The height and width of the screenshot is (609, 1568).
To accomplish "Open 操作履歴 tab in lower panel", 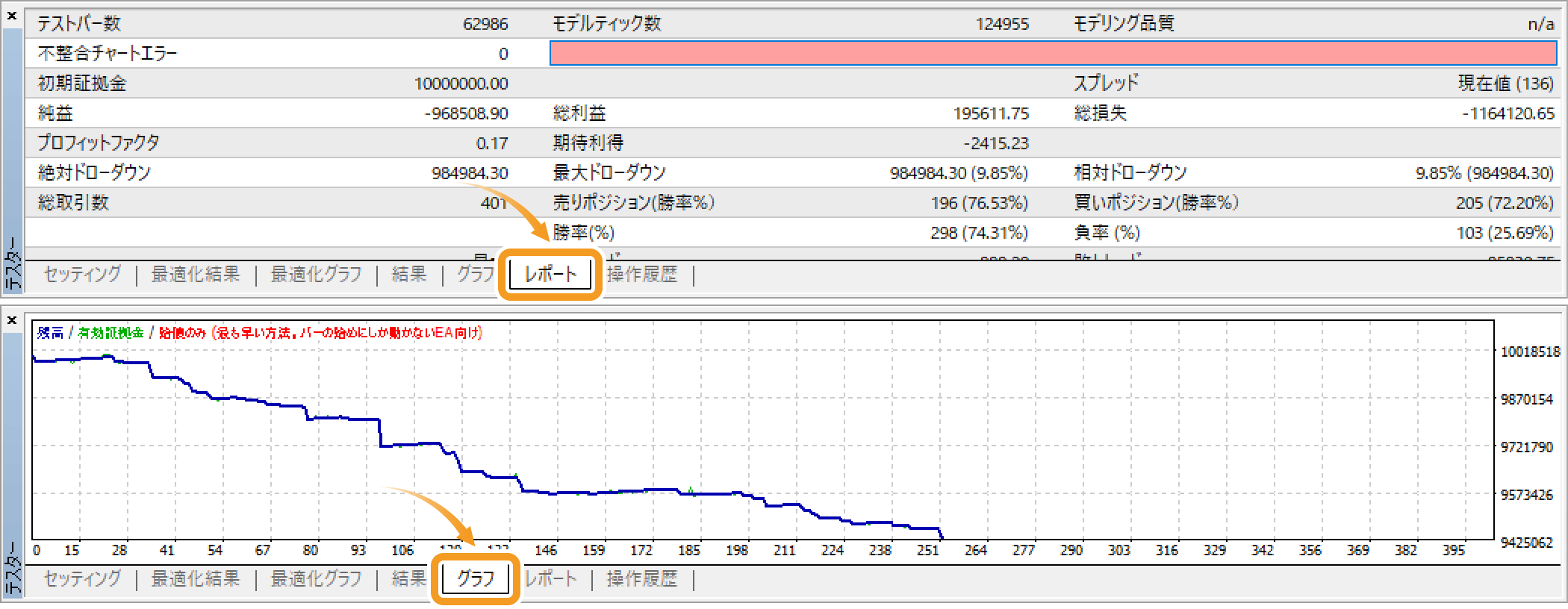I will click(x=642, y=578).
